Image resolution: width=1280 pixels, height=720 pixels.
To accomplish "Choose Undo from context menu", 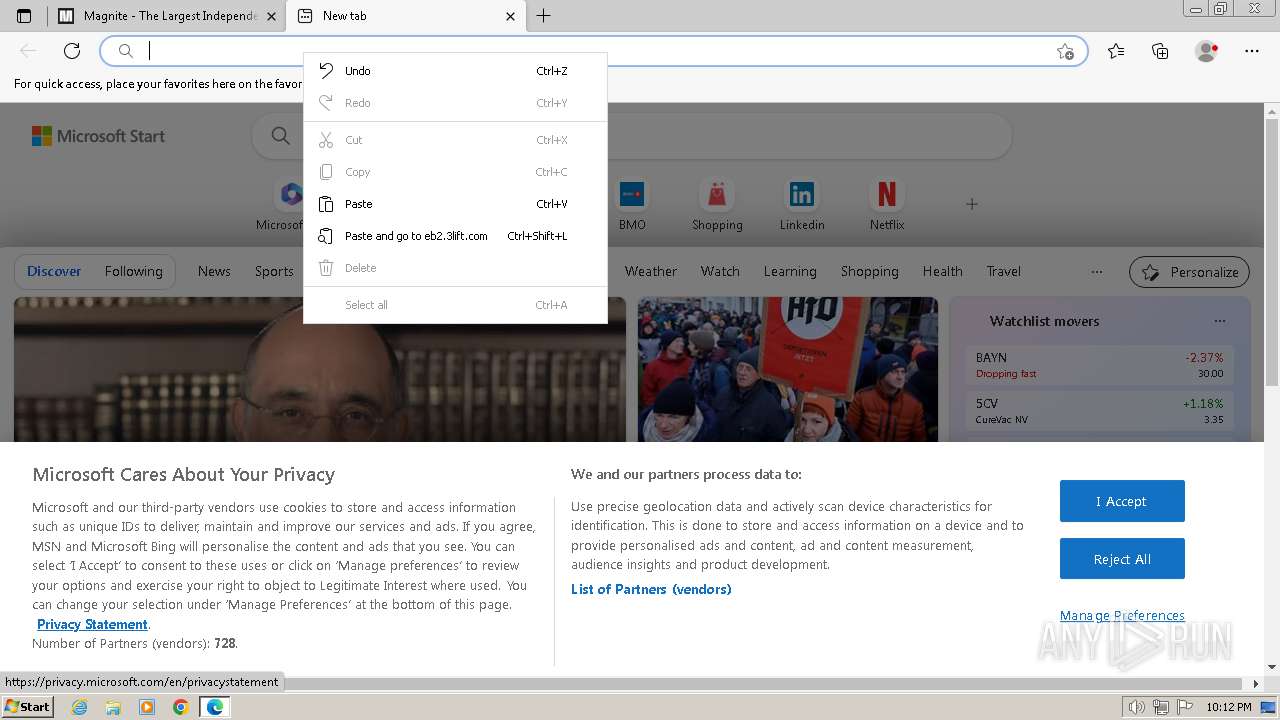I will [455, 71].
